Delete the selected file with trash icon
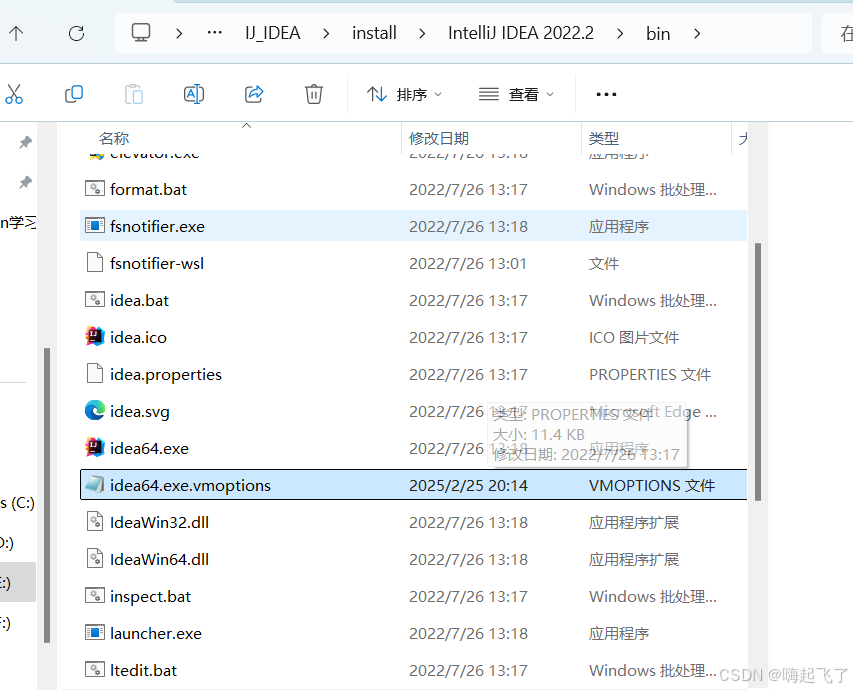The height and width of the screenshot is (690, 853). 313,94
